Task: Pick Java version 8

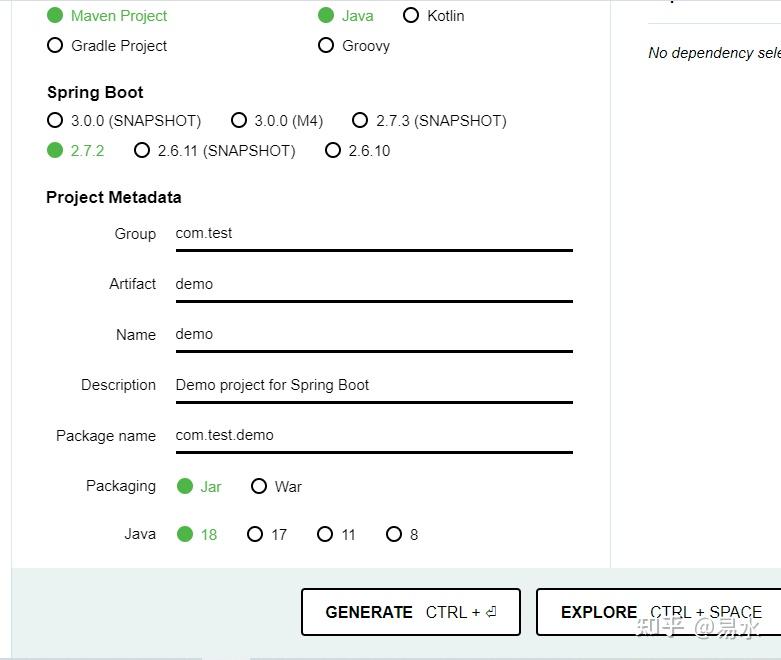Action: (394, 535)
